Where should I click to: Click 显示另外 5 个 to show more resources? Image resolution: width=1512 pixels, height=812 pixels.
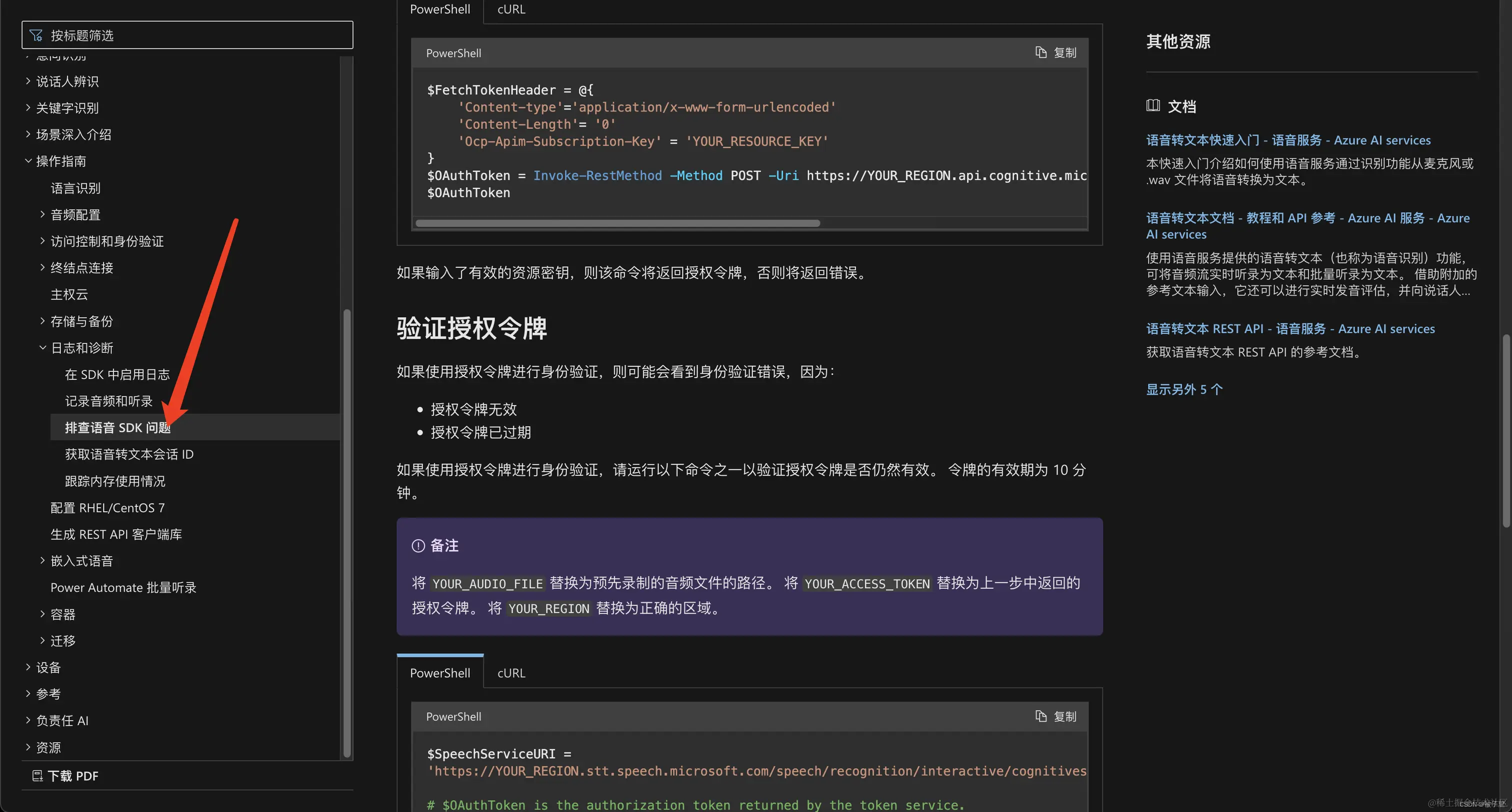click(x=1183, y=389)
